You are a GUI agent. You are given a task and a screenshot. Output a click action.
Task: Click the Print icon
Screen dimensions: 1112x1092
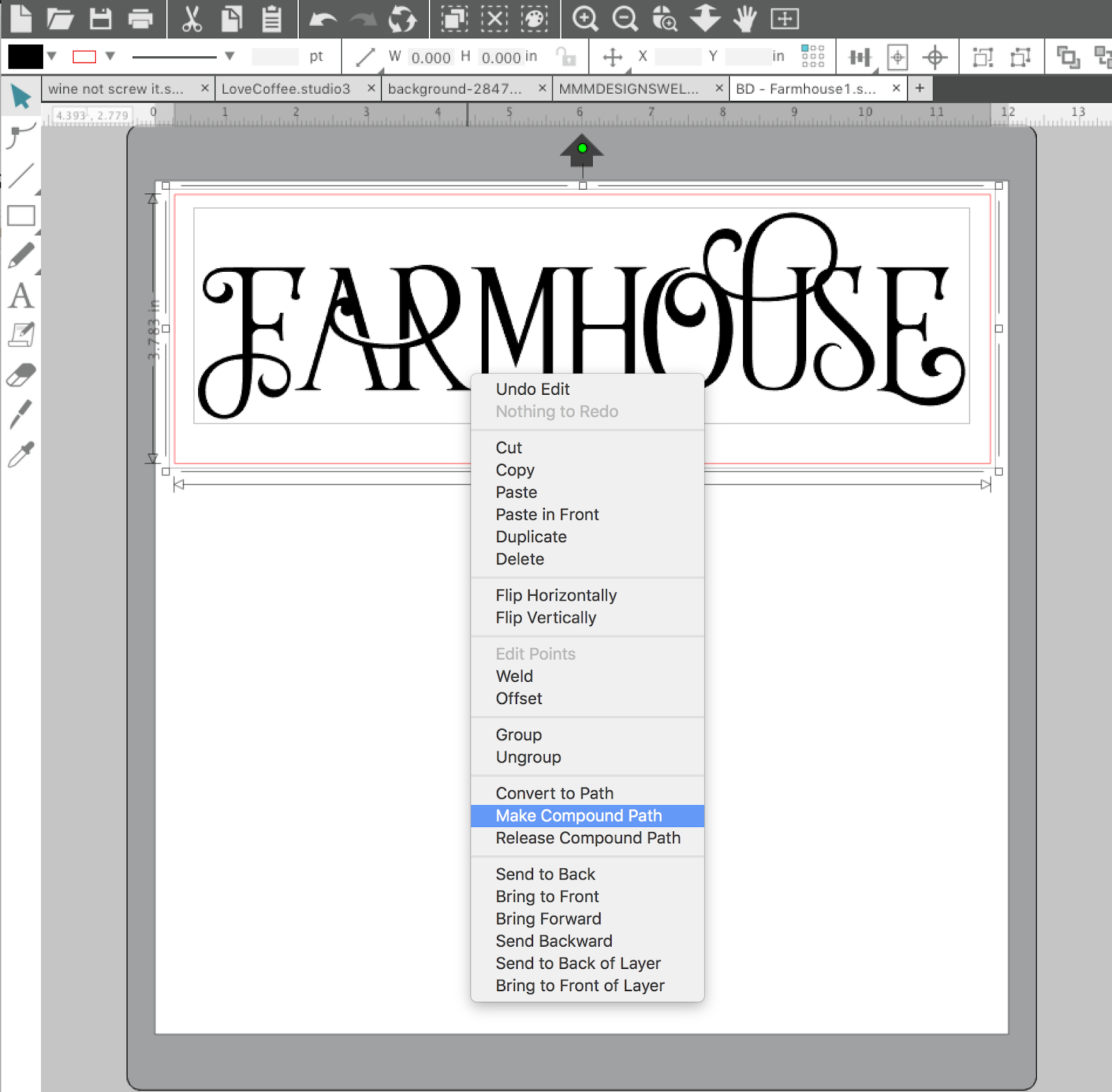pos(141,19)
